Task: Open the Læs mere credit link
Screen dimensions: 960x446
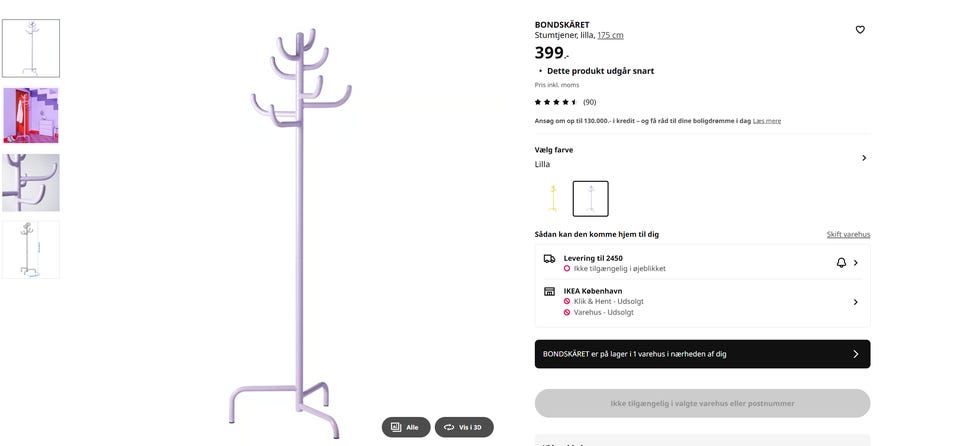Action: pos(767,121)
